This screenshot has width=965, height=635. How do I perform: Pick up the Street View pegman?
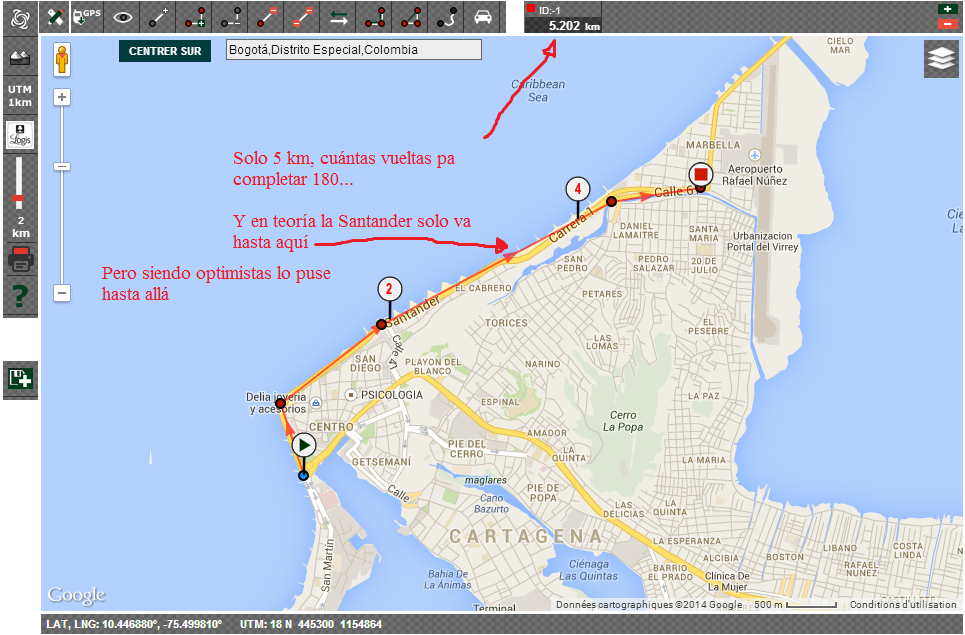[x=62, y=60]
